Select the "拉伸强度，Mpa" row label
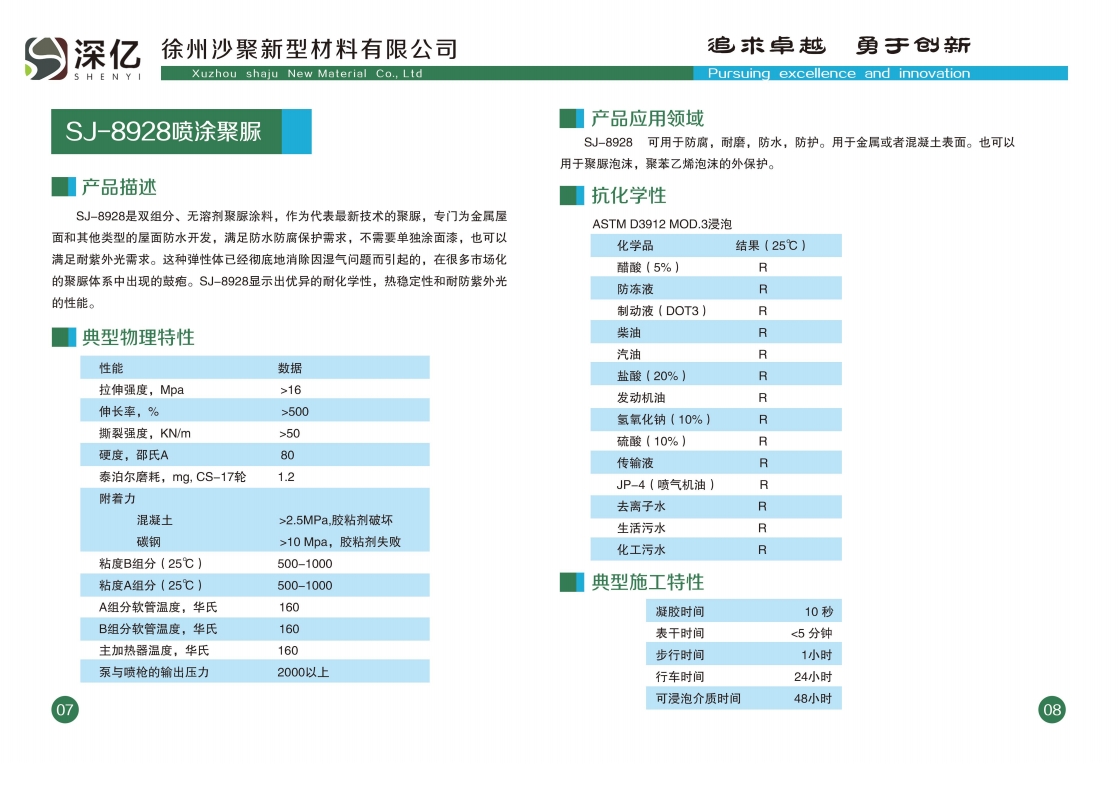Image resolution: width=1118 pixels, height=789 pixels. (141, 390)
